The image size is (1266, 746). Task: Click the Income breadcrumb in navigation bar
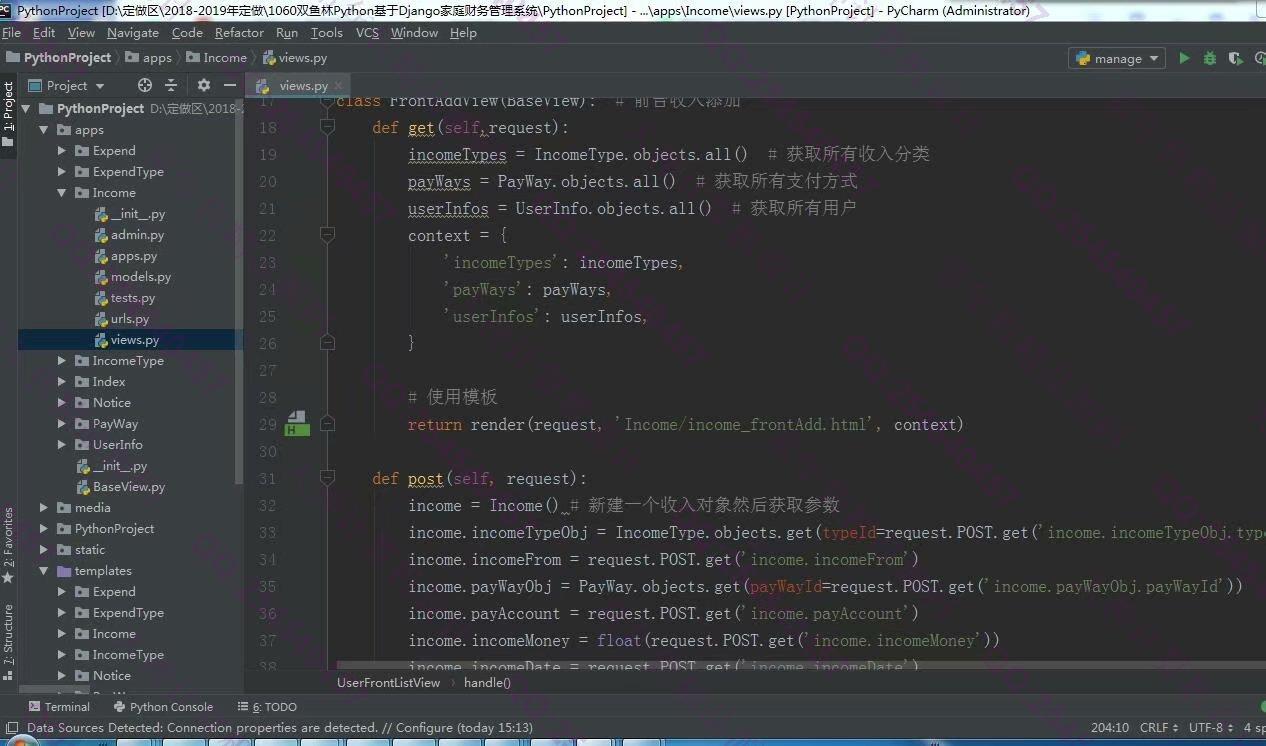click(x=216, y=58)
